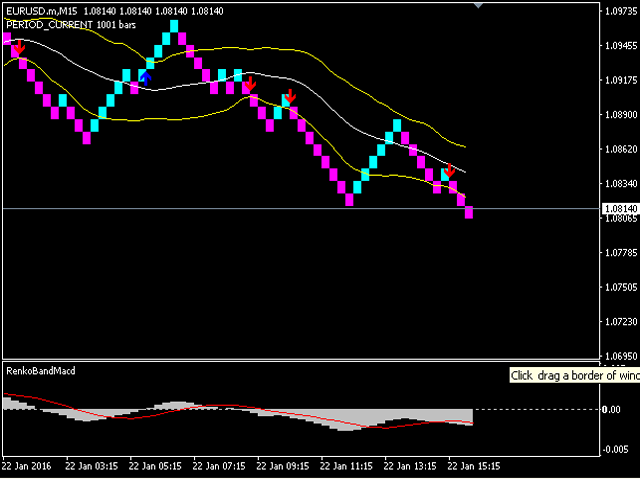Click the 1.06950 price scale label
The width and height of the screenshot is (640, 480).
(620, 356)
